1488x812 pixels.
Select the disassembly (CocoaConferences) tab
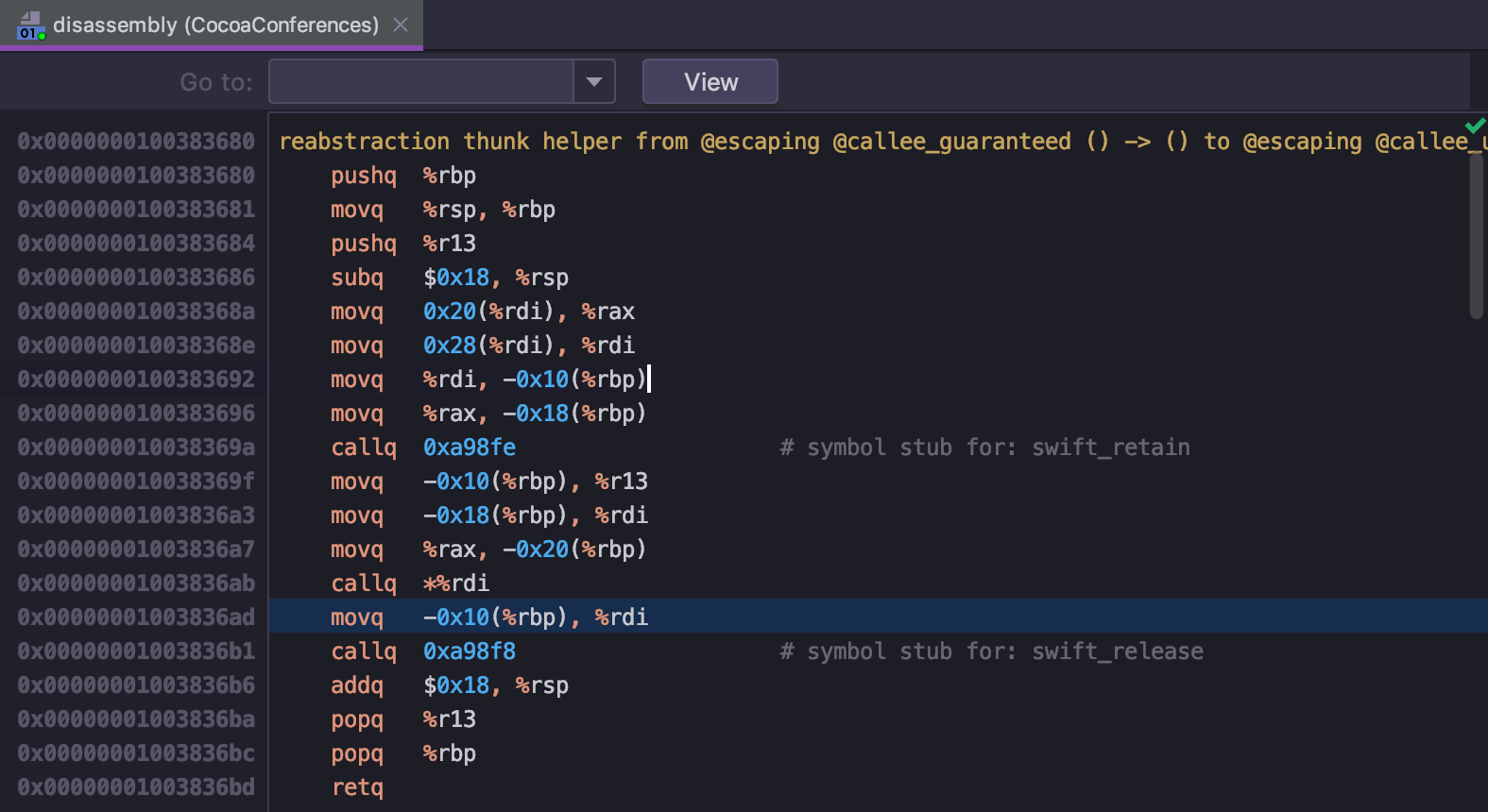pyautogui.click(x=212, y=25)
